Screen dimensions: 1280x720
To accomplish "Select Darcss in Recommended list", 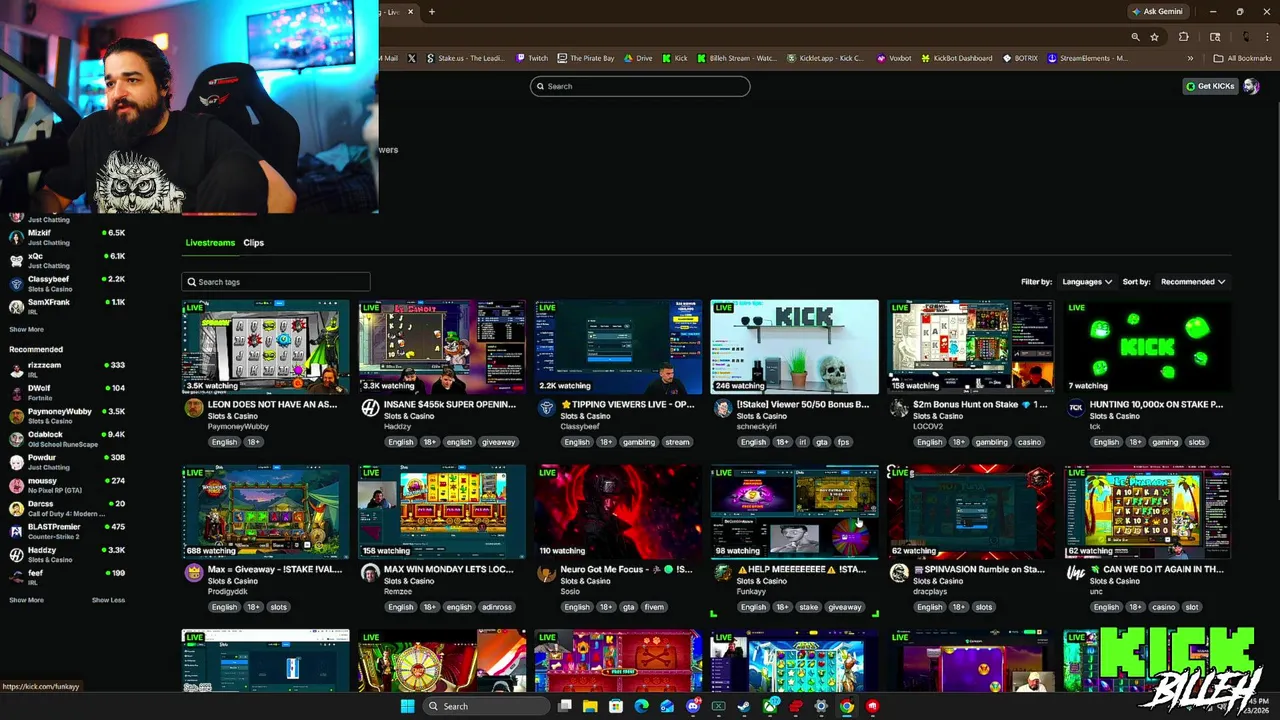I will click(67, 508).
